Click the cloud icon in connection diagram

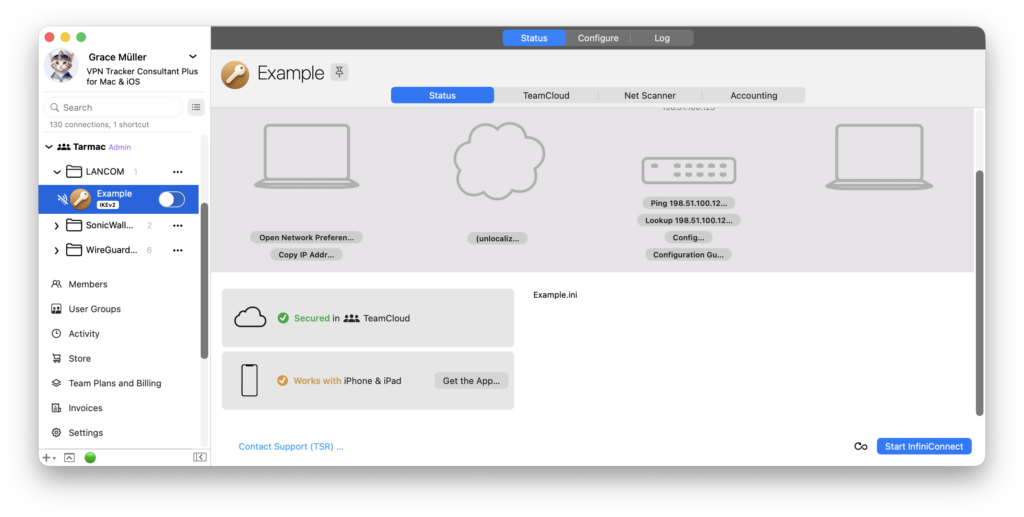(x=499, y=160)
